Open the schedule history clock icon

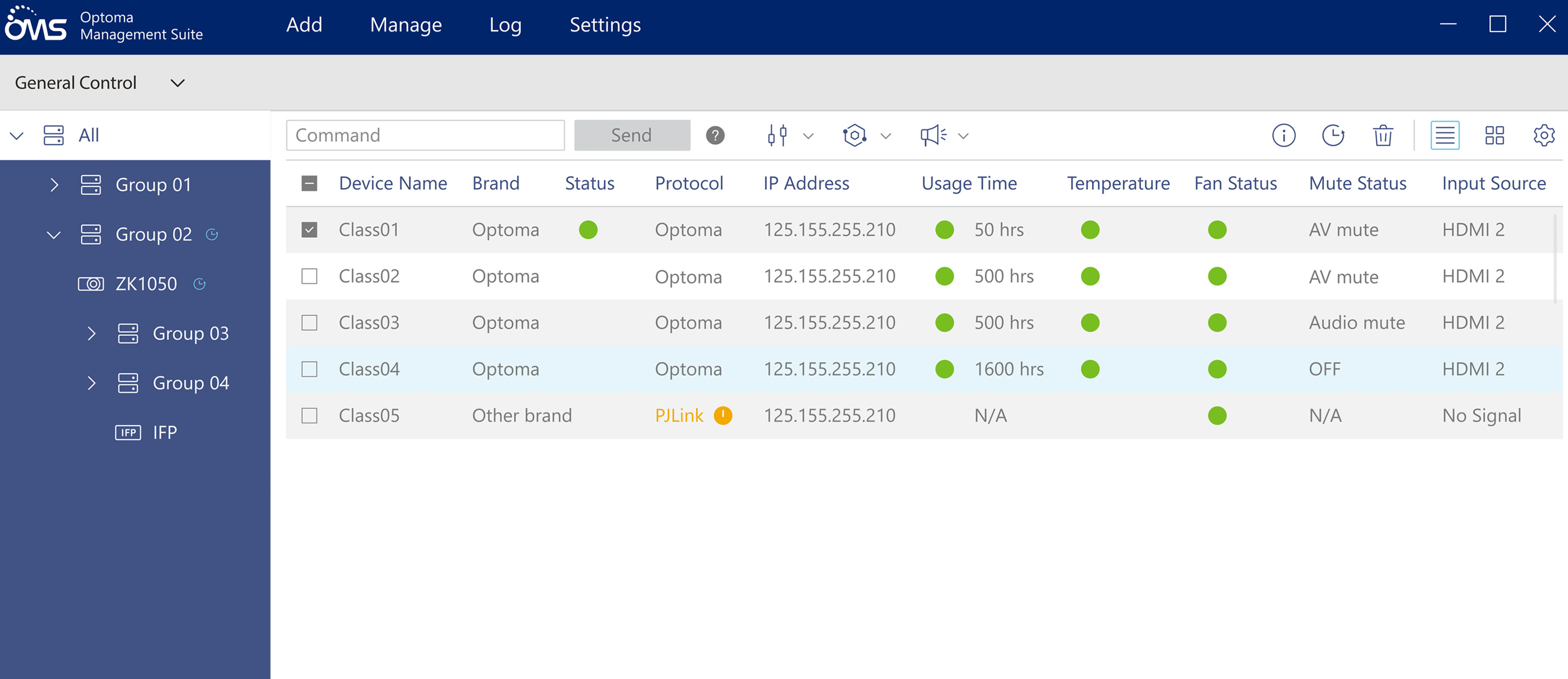[x=1333, y=135]
